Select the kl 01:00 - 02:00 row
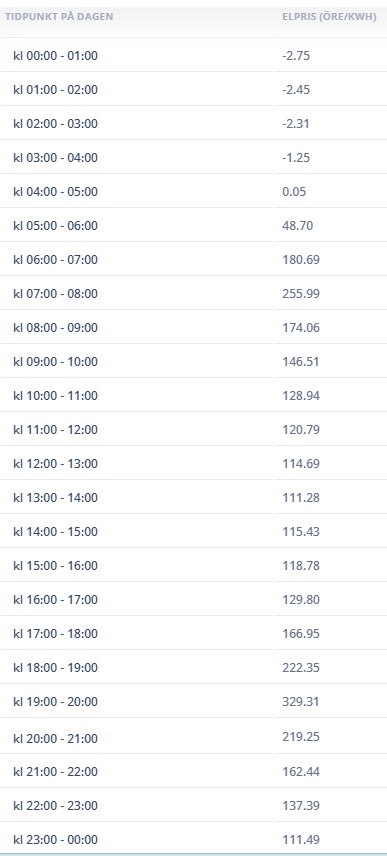The image size is (387, 856). tap(193, 89)
